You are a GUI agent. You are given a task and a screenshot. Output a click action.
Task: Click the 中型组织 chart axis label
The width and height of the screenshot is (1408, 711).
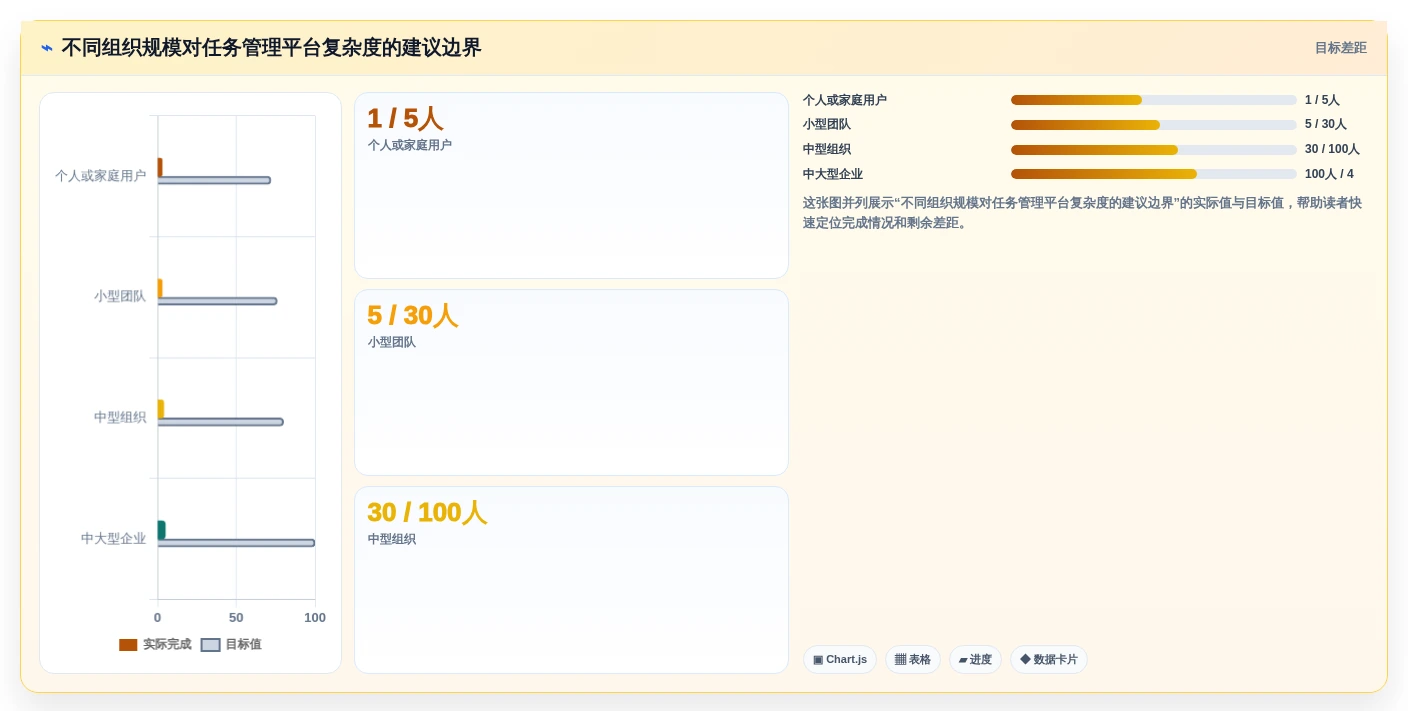click(x=120, y=418)
